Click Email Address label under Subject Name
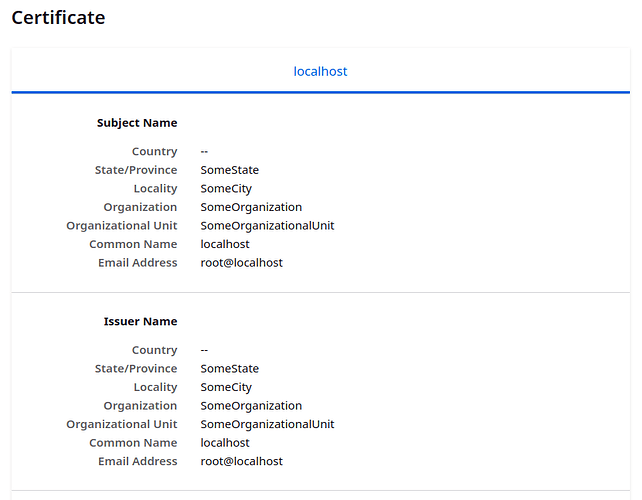642x500 pixels. (138, 262)
